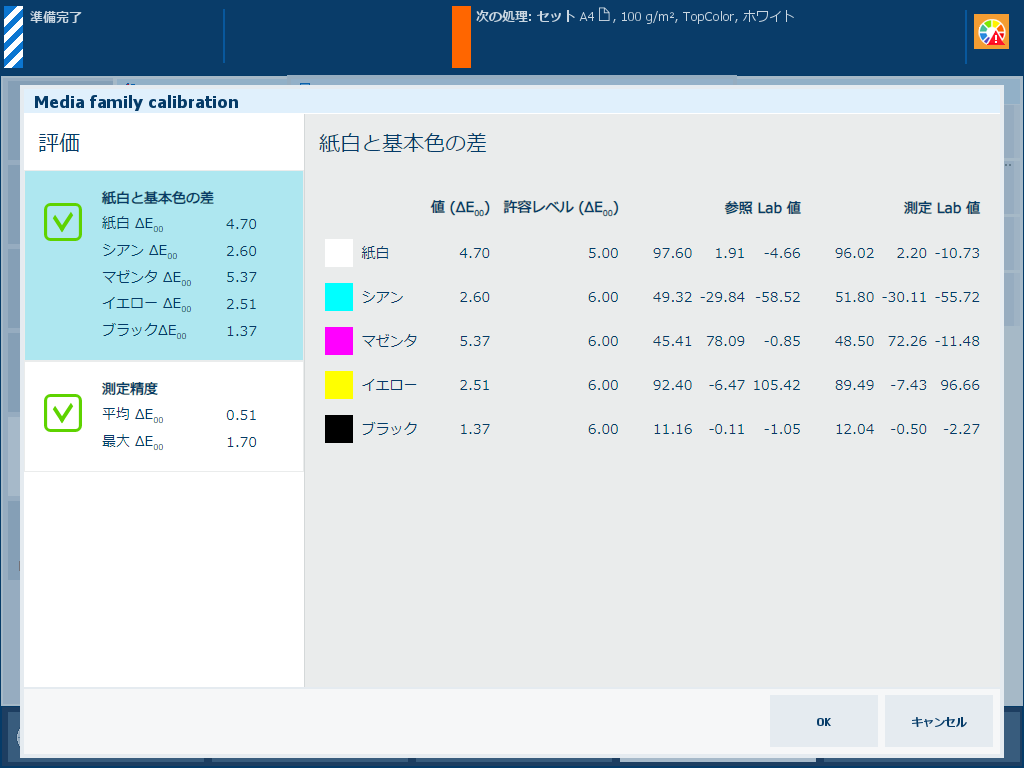This screenshot has height=768, width=1024.
Task: Click 紙白 measured b value -10.73
Action: point(957,253)
